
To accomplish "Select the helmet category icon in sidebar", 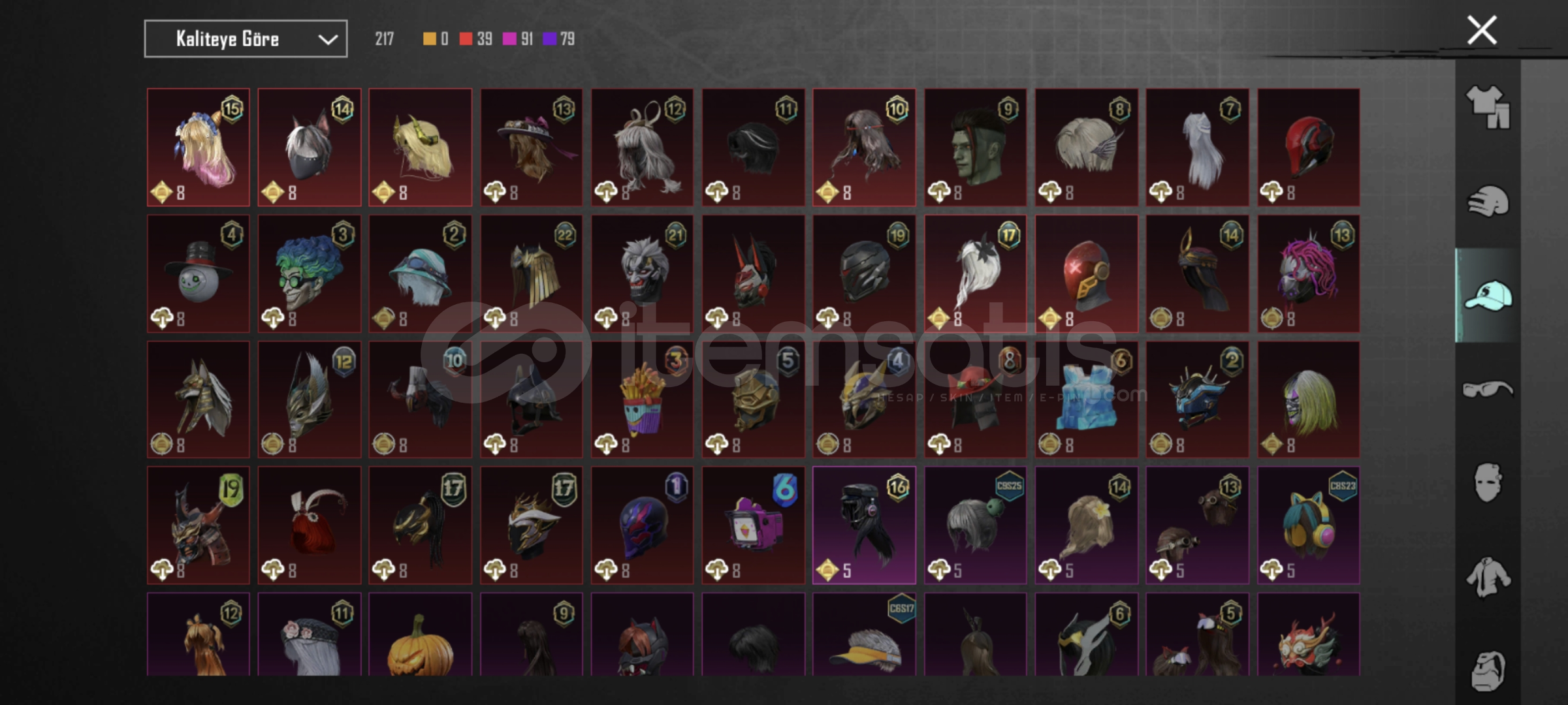I will point(1488,201).
